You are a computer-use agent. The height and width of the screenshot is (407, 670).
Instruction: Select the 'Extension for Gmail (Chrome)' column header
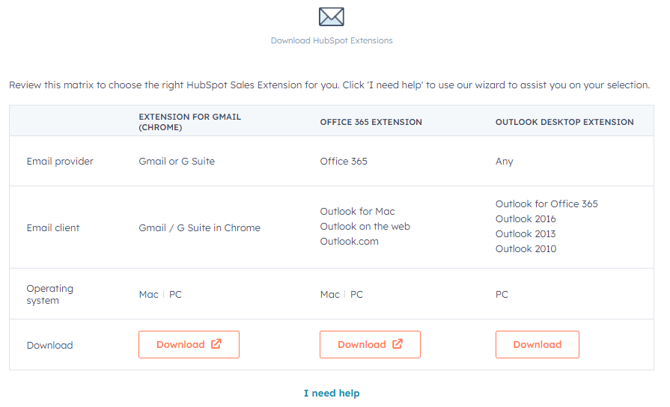coord(190,122)
